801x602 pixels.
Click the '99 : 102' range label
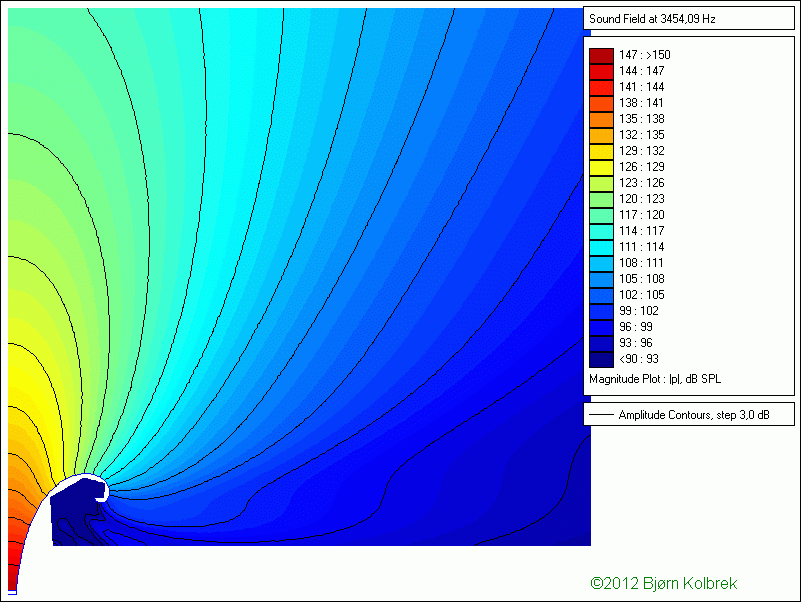coord(639,311)
